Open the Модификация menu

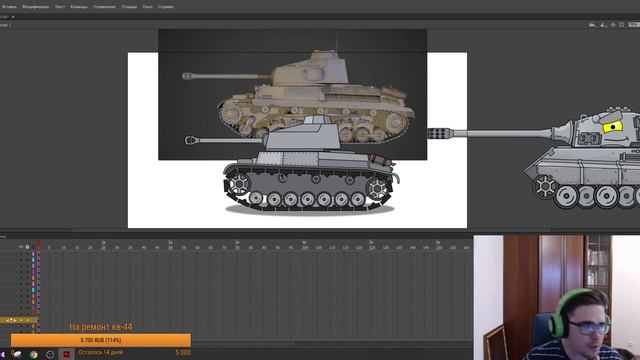click(x=36, y=7)
